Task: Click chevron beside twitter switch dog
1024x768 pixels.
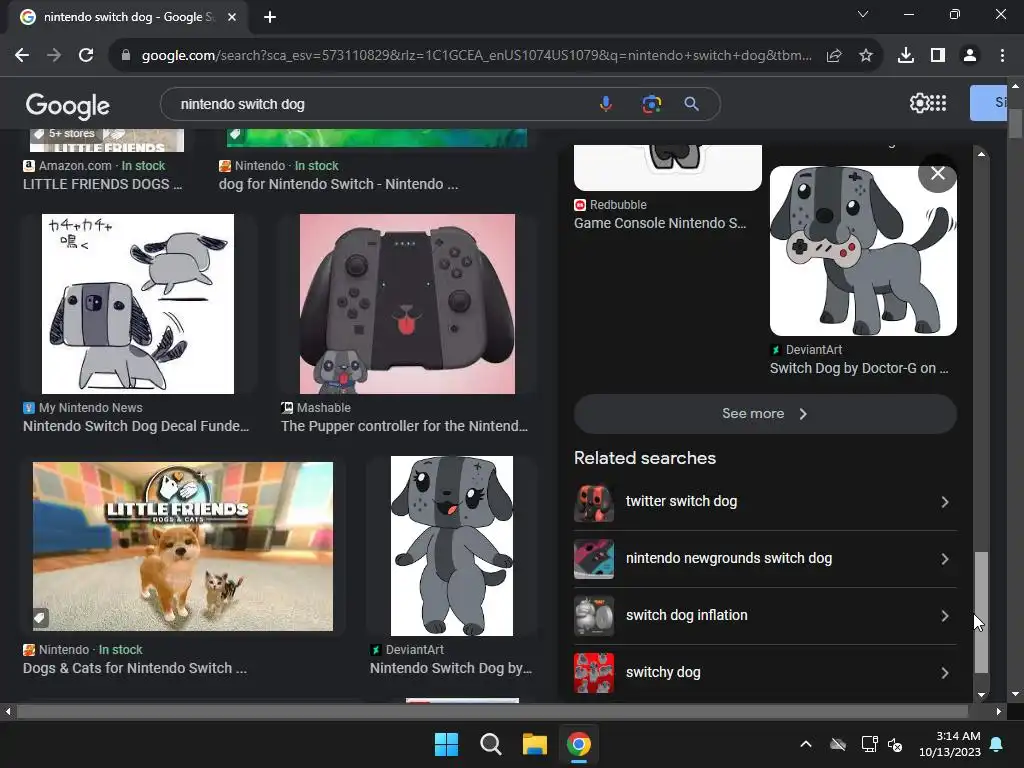Action: point(945,502)
